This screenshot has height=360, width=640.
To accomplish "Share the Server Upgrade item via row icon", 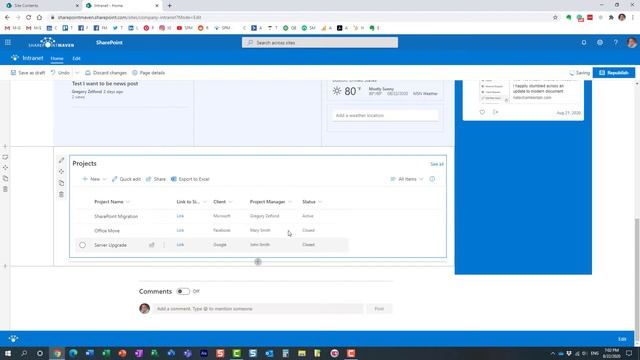I will [x=151, y=245].
